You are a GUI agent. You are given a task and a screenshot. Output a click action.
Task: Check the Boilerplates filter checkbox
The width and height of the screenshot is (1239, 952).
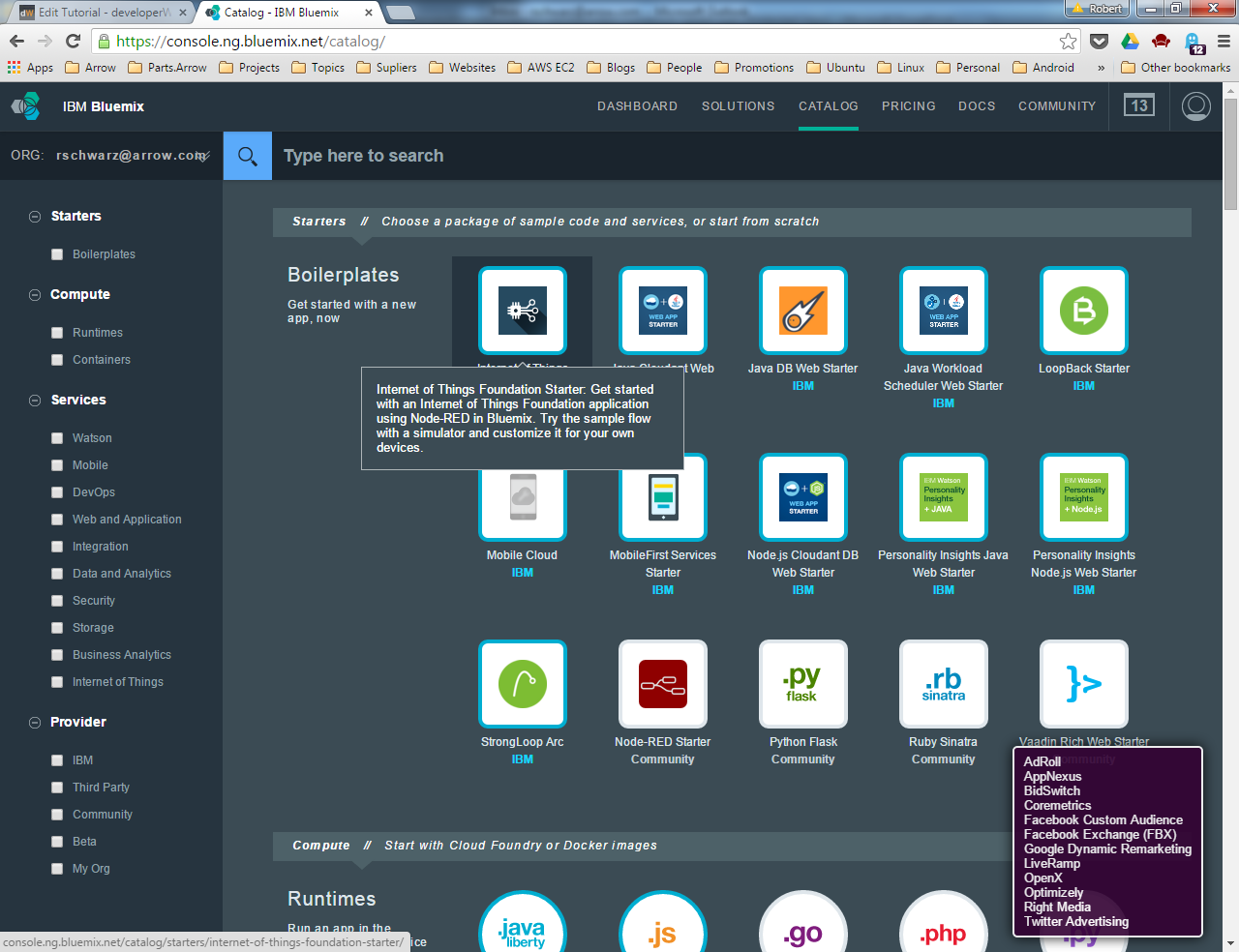(x=57, y=254)
